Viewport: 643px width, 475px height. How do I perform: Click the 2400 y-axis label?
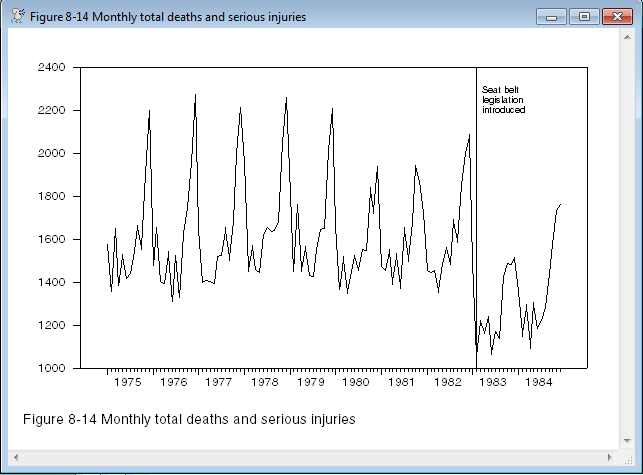click(51, 68)
